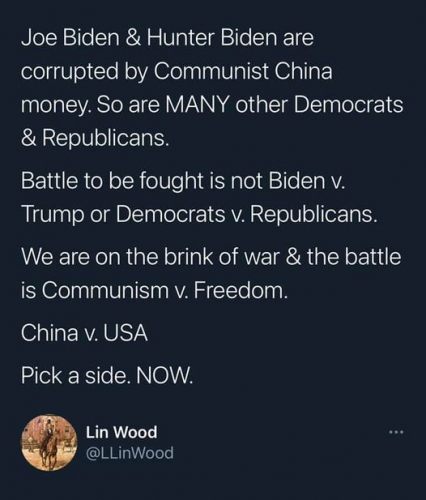Click the line 'corrupted by Communist China'

click(x=177, y=72)
